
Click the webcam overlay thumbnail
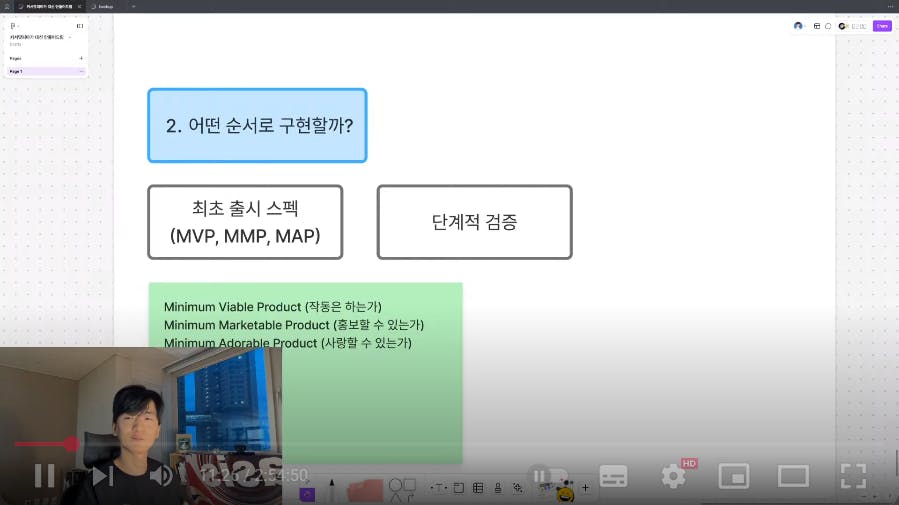(141, 426)
